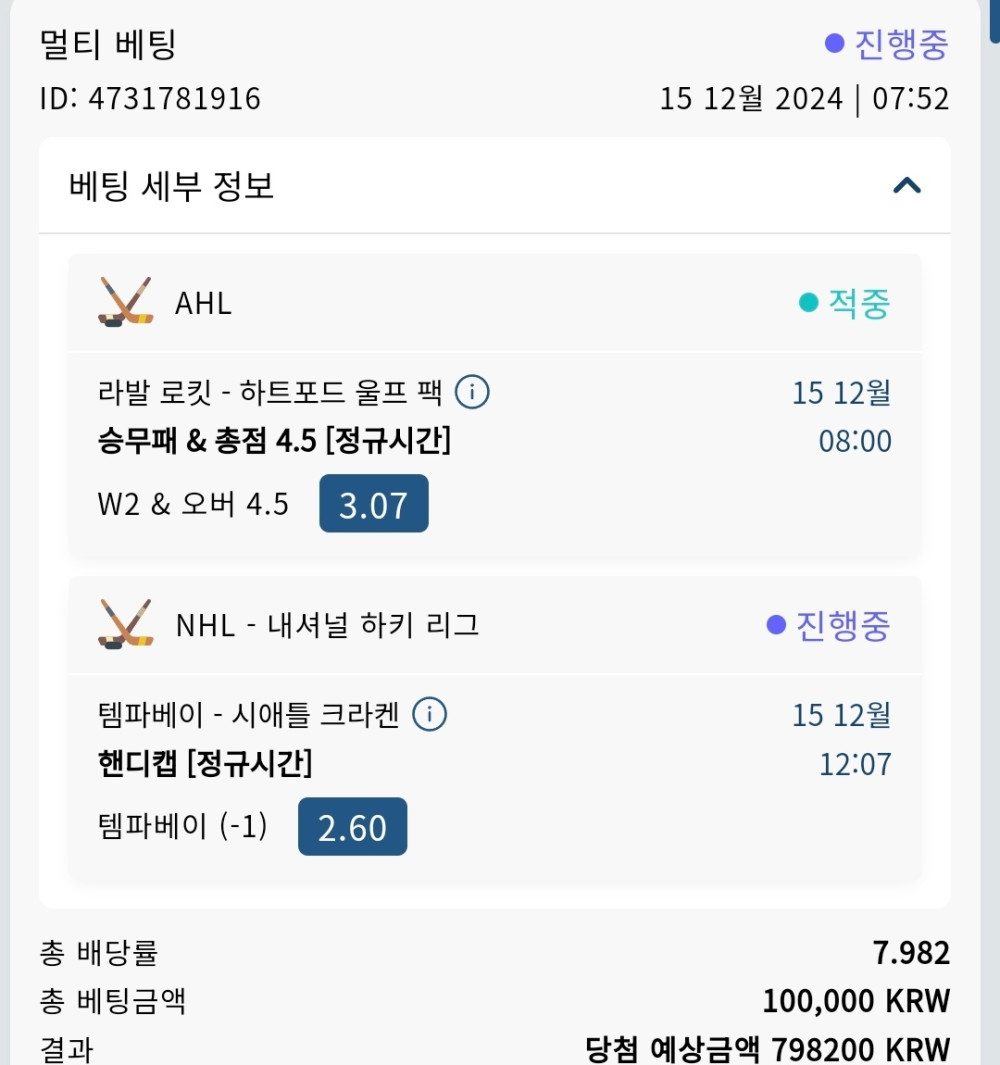Click the 당첨 예상금액 798200 KRW amount
The height and width of the screenshot is (1065, 1000).
tap(767, 1049)
